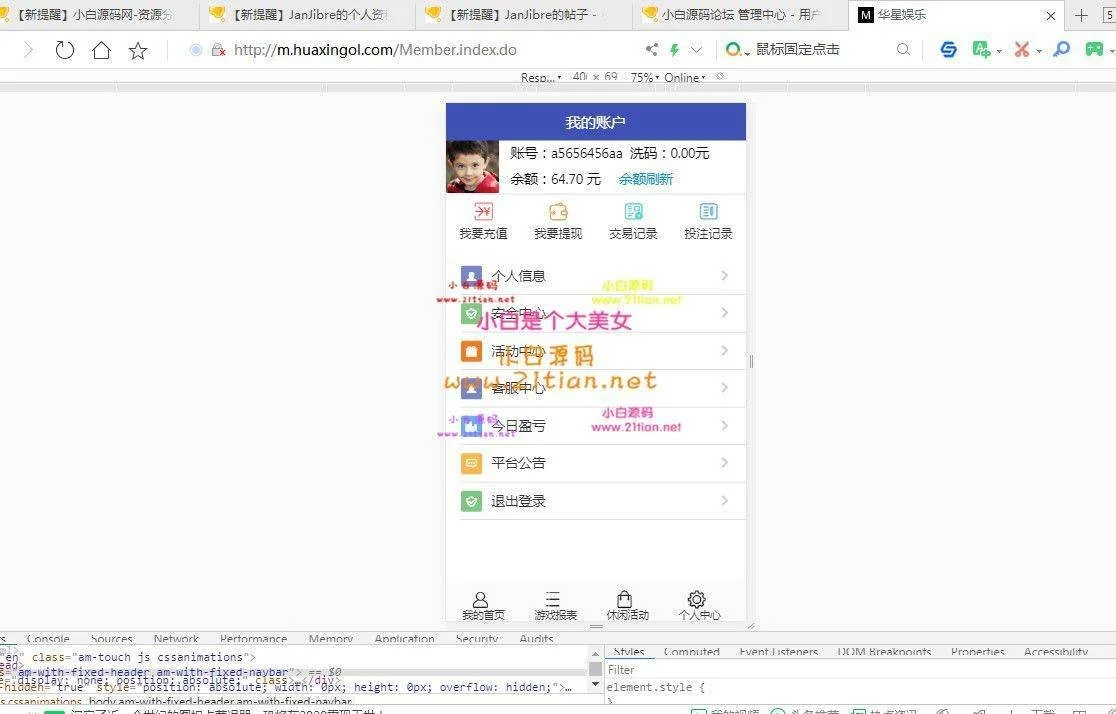Bookmark page with the star icon
This screenshot has width=1116, height=714.
(x=138, y=50)
